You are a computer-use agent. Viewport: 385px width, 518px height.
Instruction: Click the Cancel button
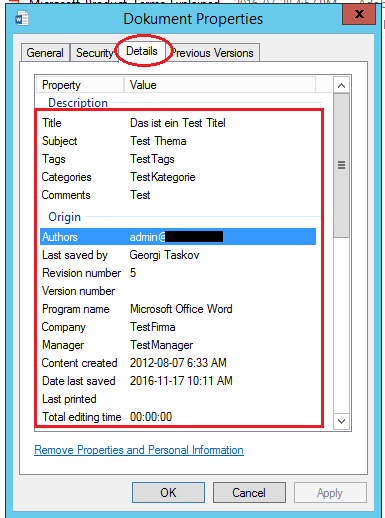(249, 492)
